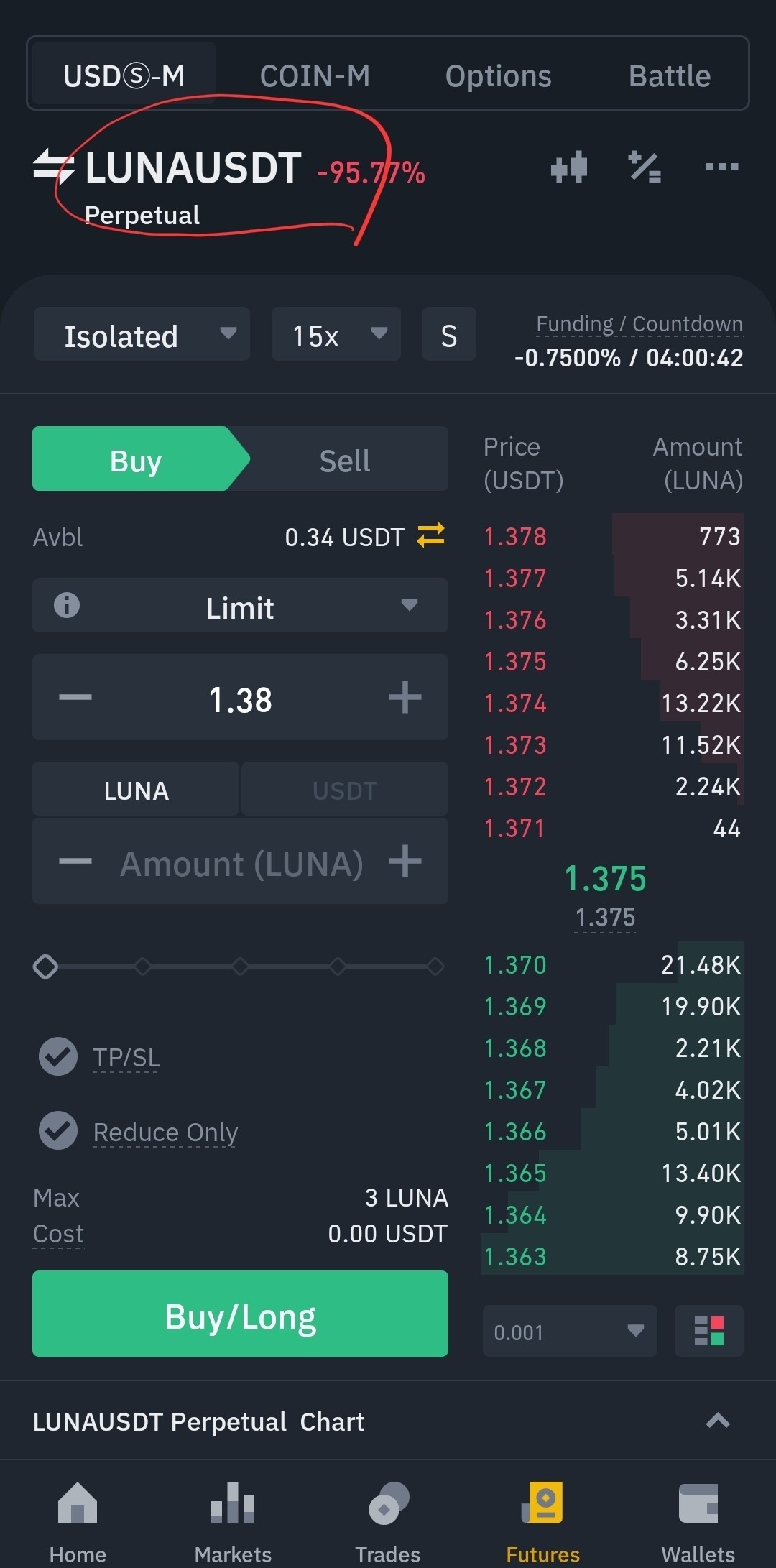The height and width of the screenshot is (1568, 776).
Task: Switch to the COIN-M tab
Action: pos(315,76)
